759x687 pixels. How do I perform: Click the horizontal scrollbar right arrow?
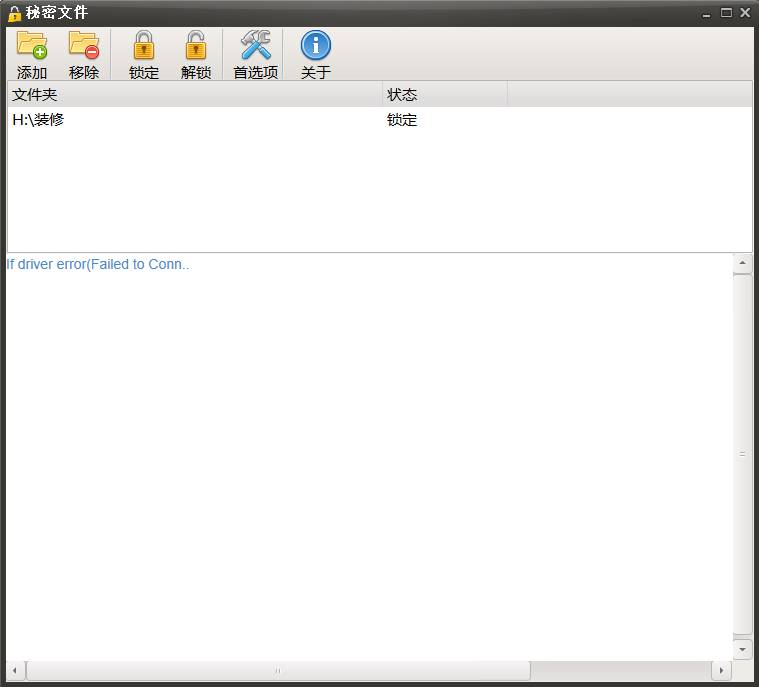[721, 670]
